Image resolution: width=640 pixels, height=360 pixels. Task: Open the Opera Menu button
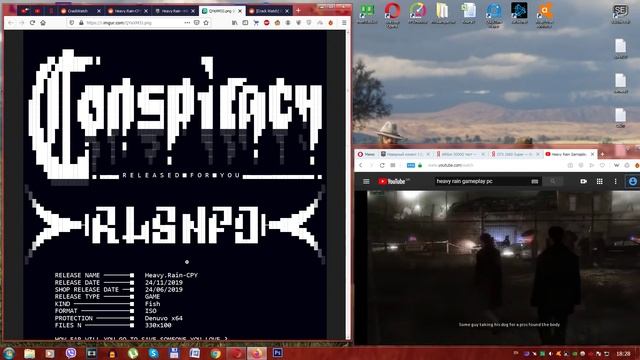click(x=366, y=154)
